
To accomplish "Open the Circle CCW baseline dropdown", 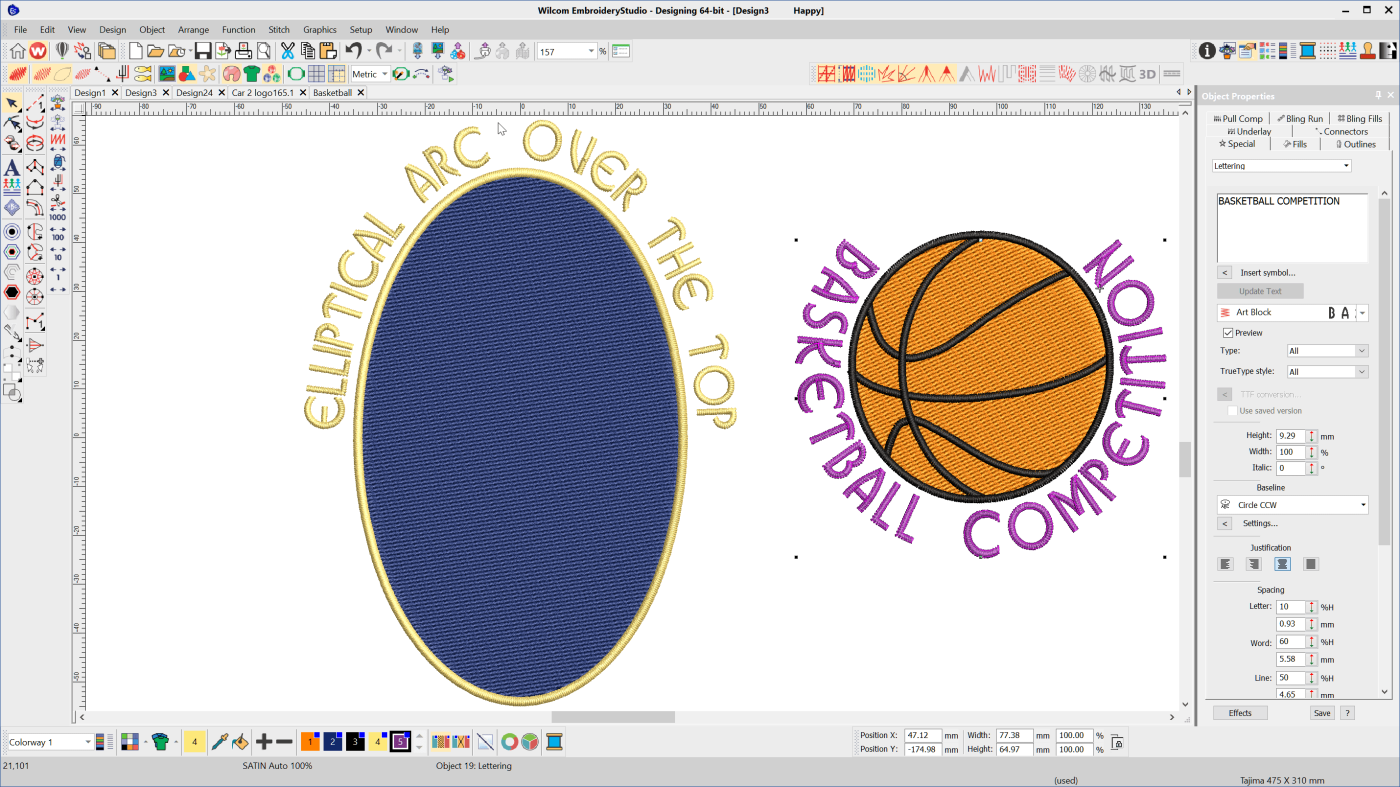I will 1363,505.
